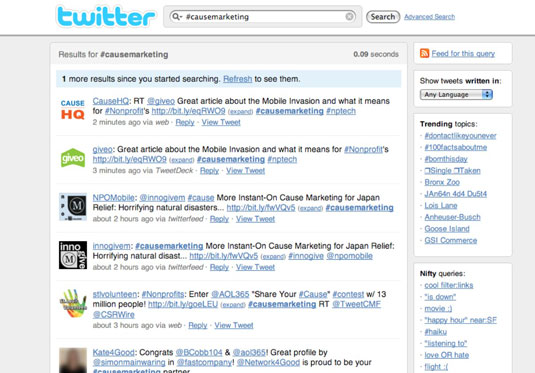
Task: Click the Twitter logo
Action: 106,16
